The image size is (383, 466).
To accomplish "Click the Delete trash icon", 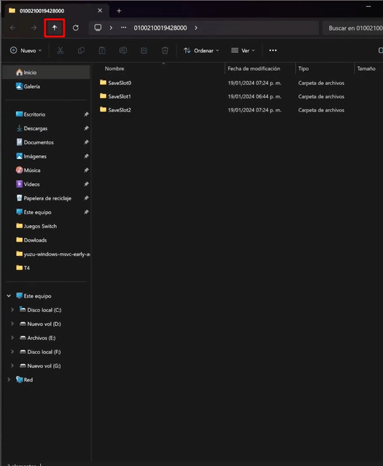I will coord(165,51).
